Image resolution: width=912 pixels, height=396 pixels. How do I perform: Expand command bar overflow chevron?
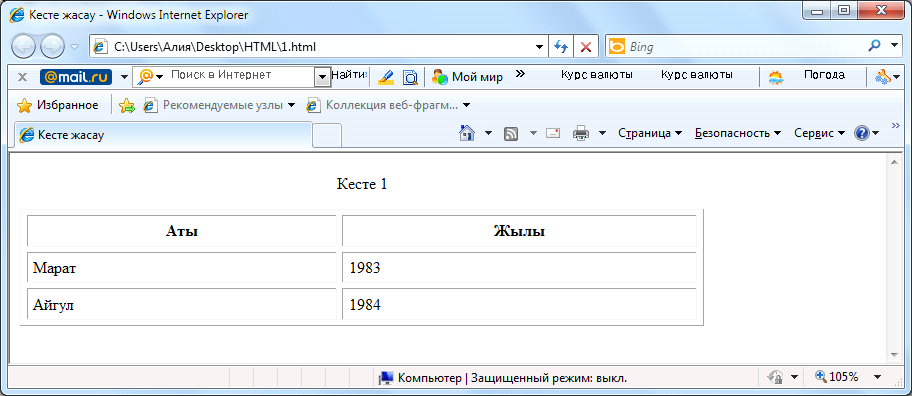coord(896,125)
